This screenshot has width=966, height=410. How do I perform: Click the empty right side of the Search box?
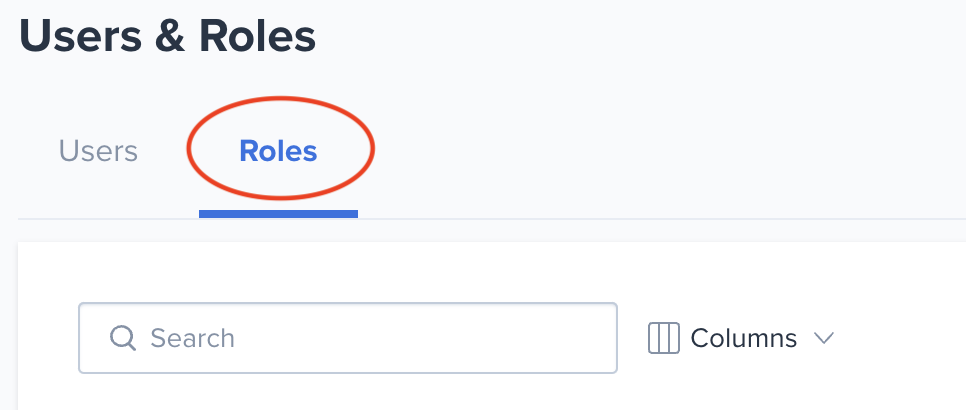[431, 338]
